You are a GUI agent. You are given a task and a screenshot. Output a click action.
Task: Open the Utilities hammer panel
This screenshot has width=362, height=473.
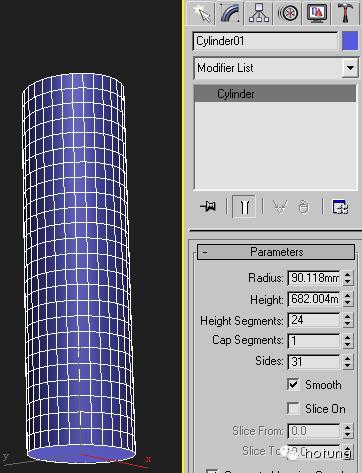click(x=345, y=13)
